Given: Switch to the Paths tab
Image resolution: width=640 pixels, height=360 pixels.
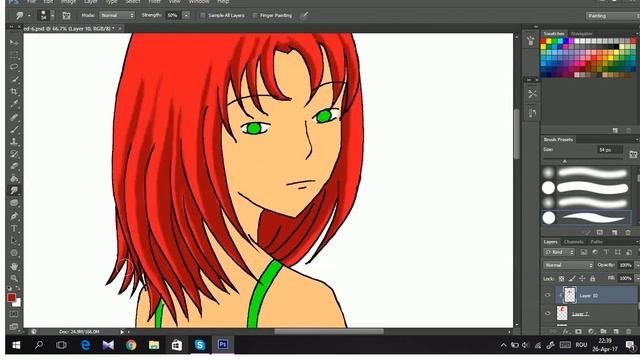Looking at the screenshot, I should click(x=596, y=242).
